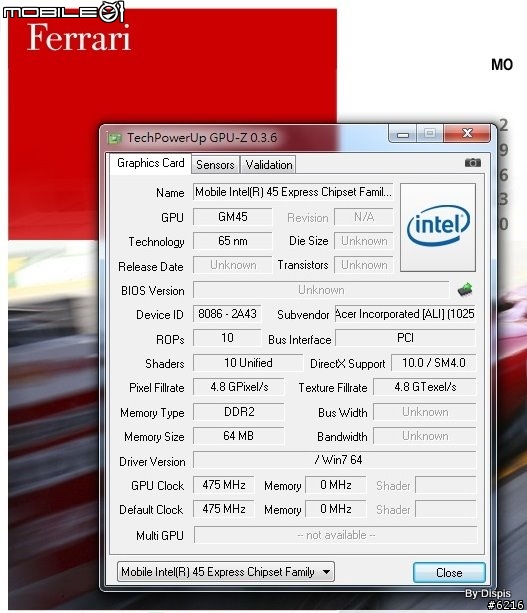Open the Validation tab
This screenshot has width=527, height=613.
click(x=269, y=165)
